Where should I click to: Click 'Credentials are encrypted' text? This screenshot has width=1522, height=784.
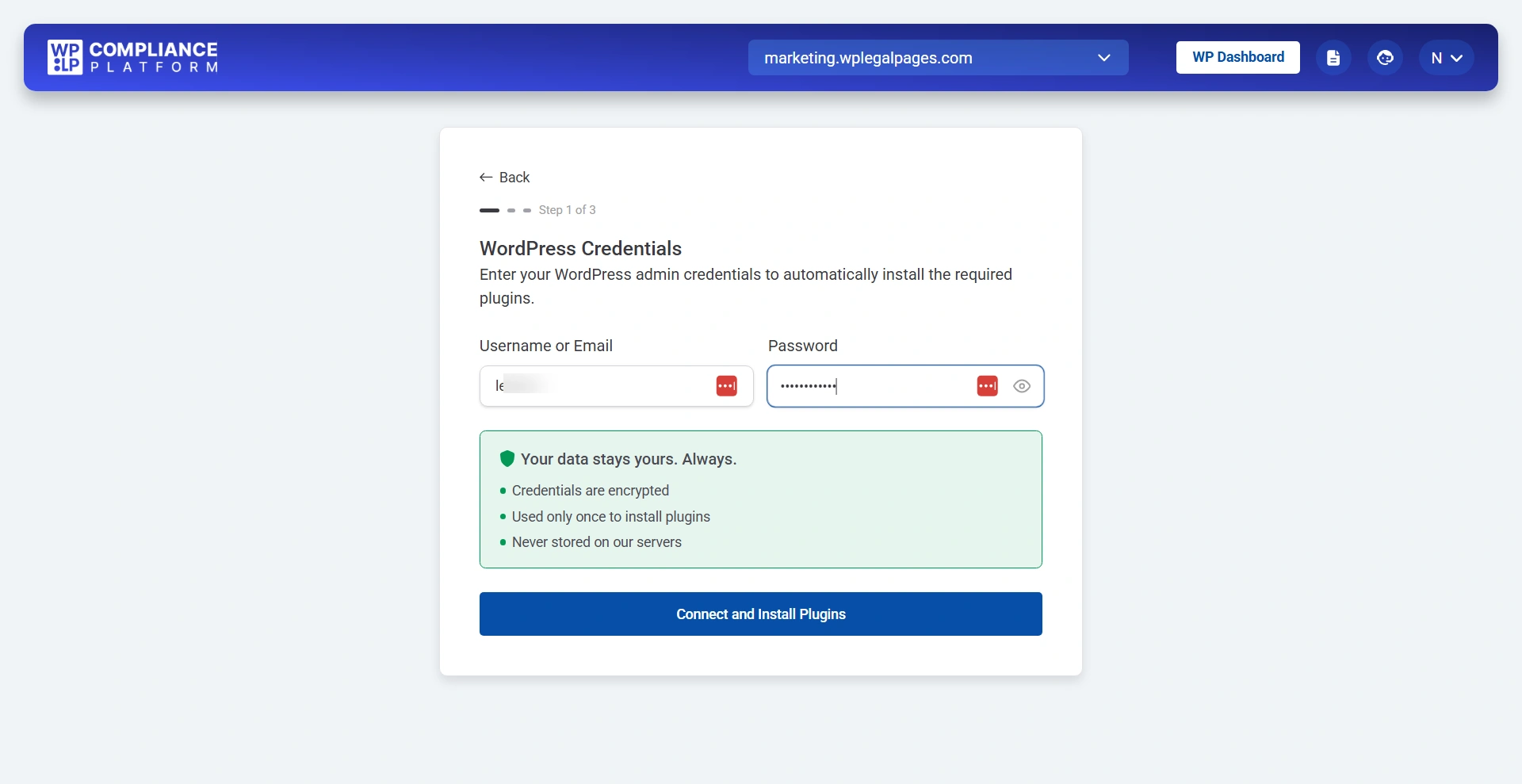coord(591,491)
